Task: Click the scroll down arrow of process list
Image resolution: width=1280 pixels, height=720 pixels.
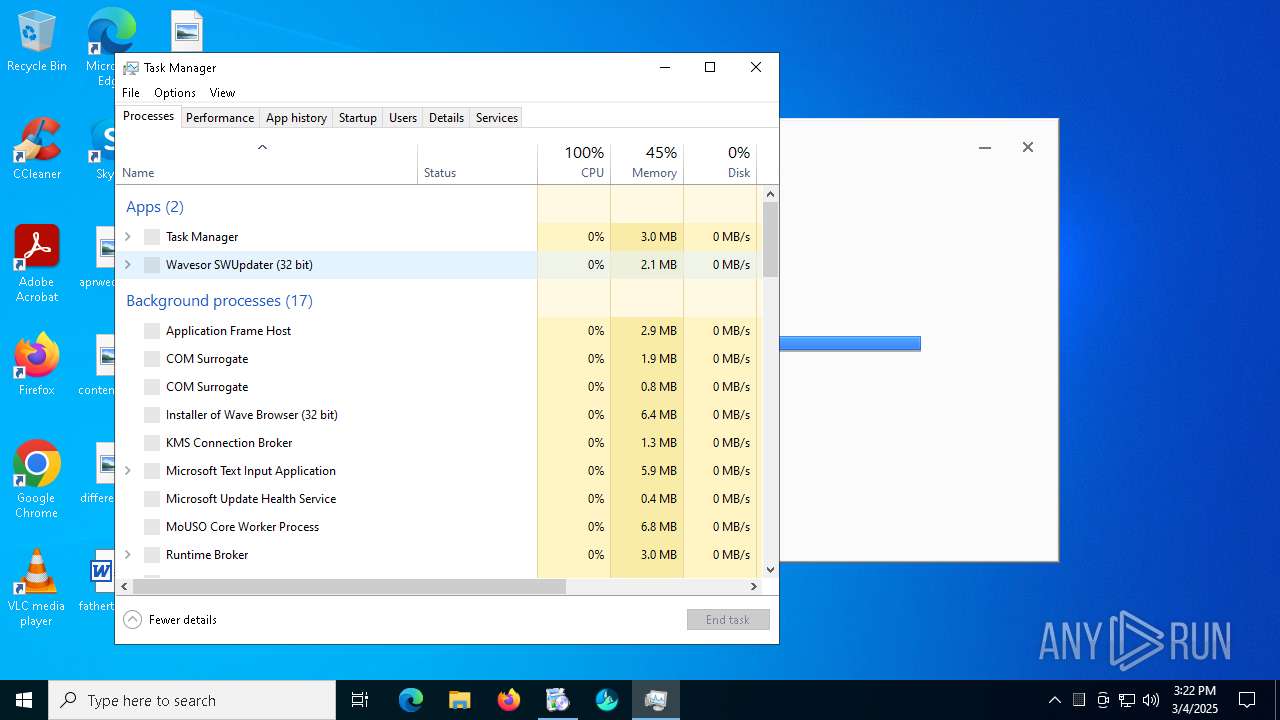Action: [771, 570]
